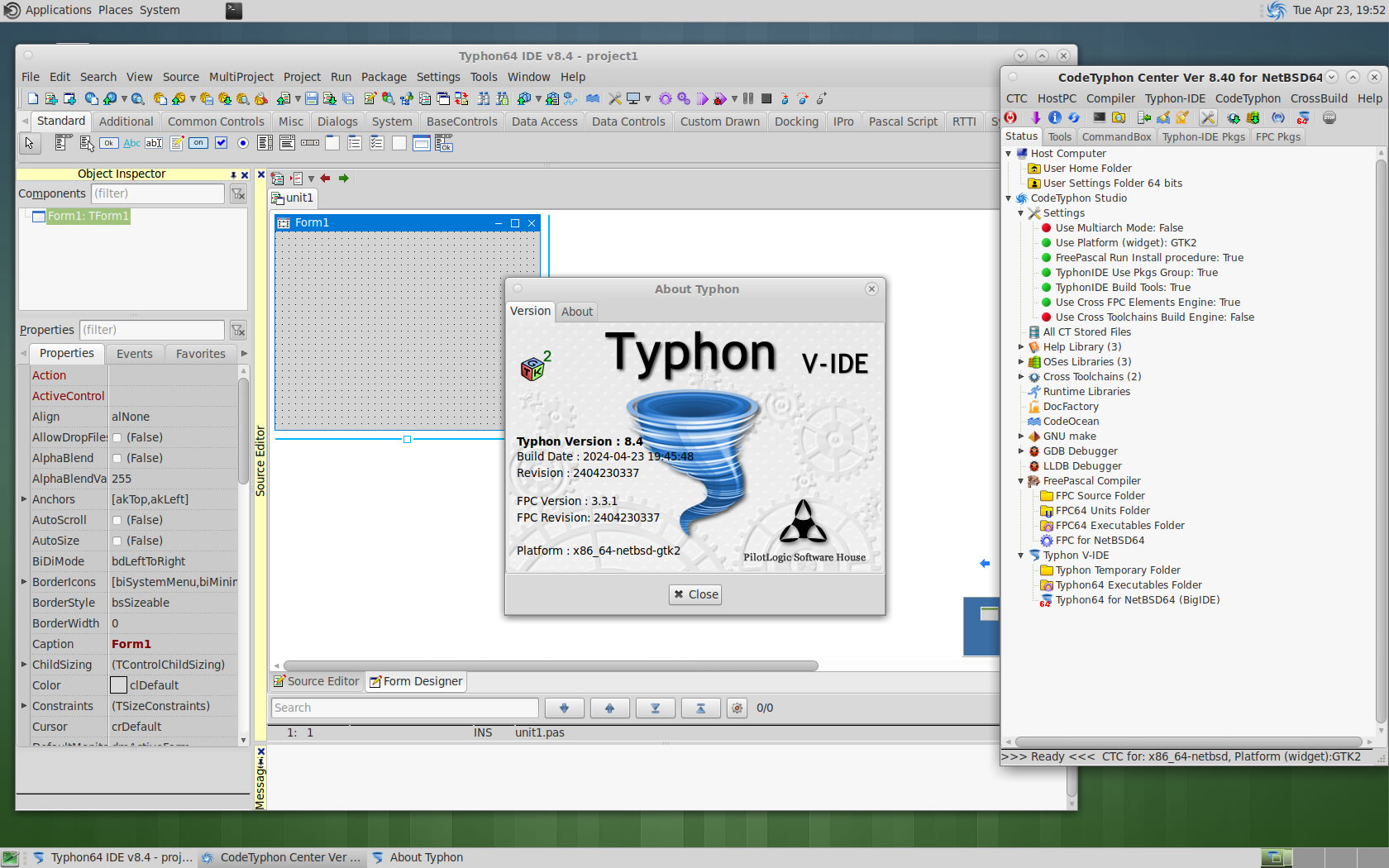Click the debug Run bug icon
Screen dimensions: 1389x868
coord(720,98)
